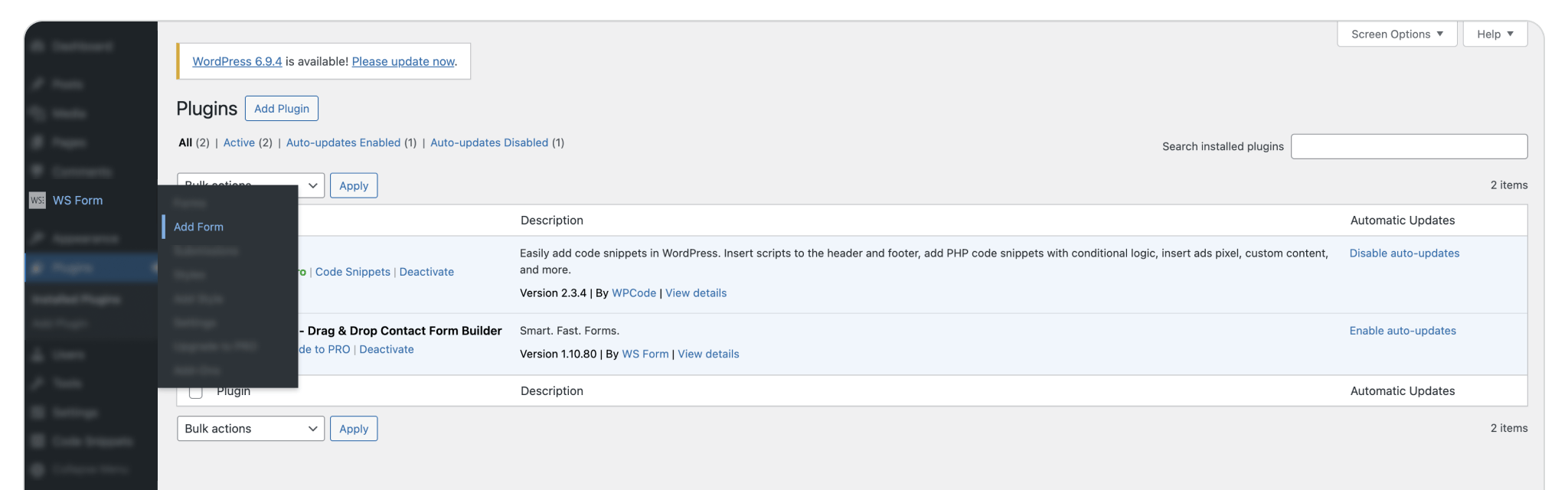
Task: Filter by Auto-updates Enabled
Action: (x=343, y=142)
